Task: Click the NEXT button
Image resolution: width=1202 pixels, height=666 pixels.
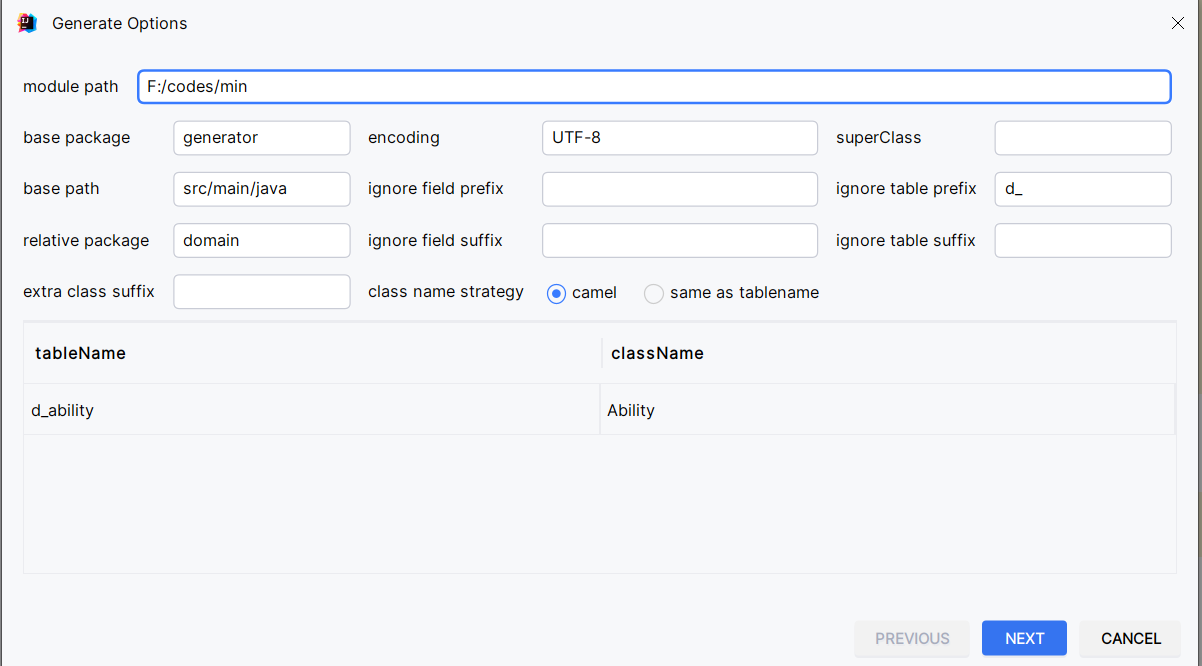Action: click(1024, 638)
